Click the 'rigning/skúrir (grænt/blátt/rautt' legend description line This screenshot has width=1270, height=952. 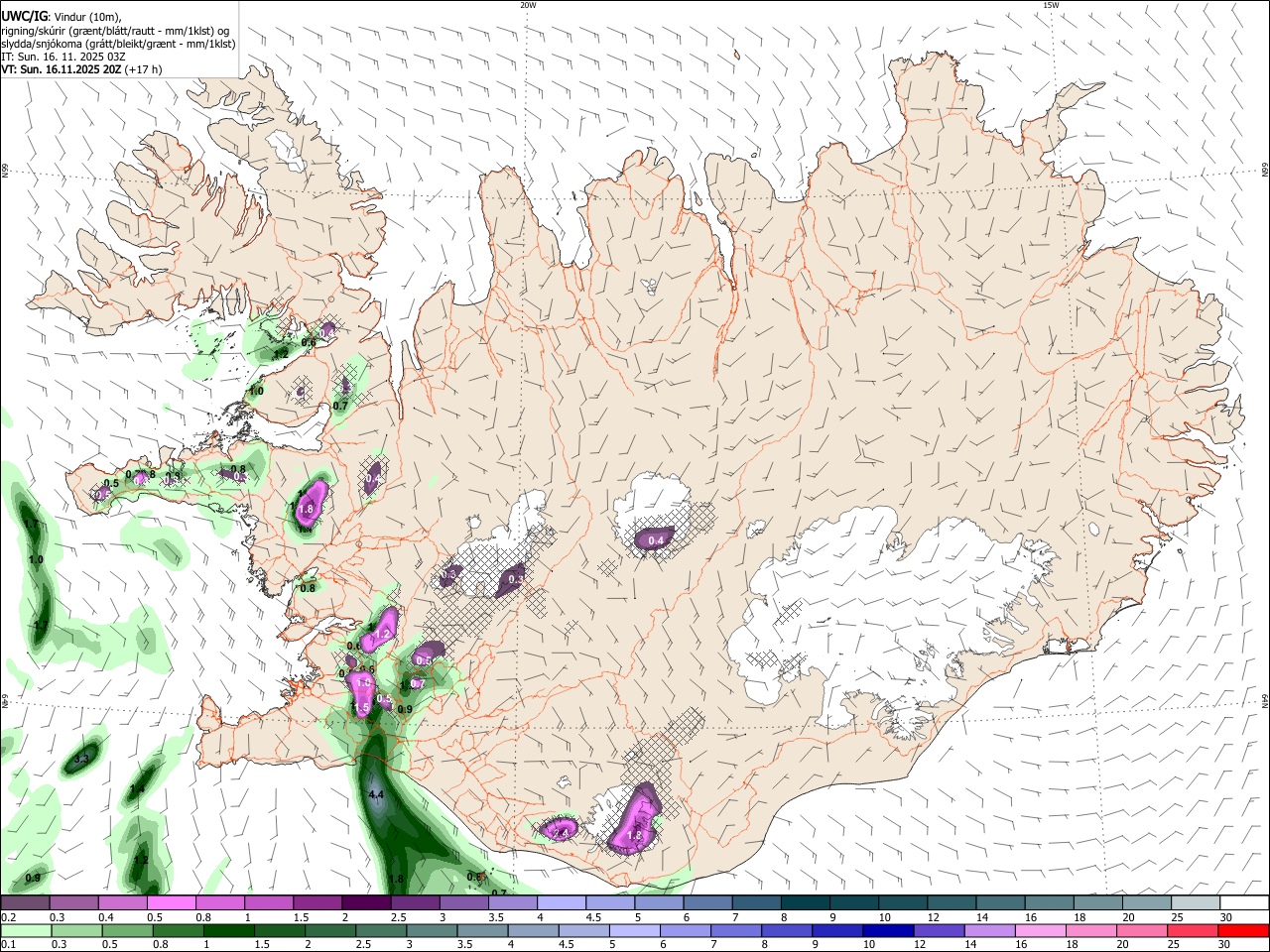click(115, 31)
